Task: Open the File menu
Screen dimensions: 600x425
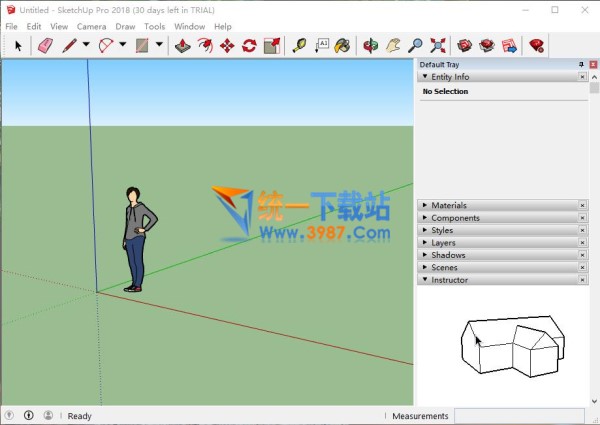Action: pyautogui.click(x=11, y=26)
